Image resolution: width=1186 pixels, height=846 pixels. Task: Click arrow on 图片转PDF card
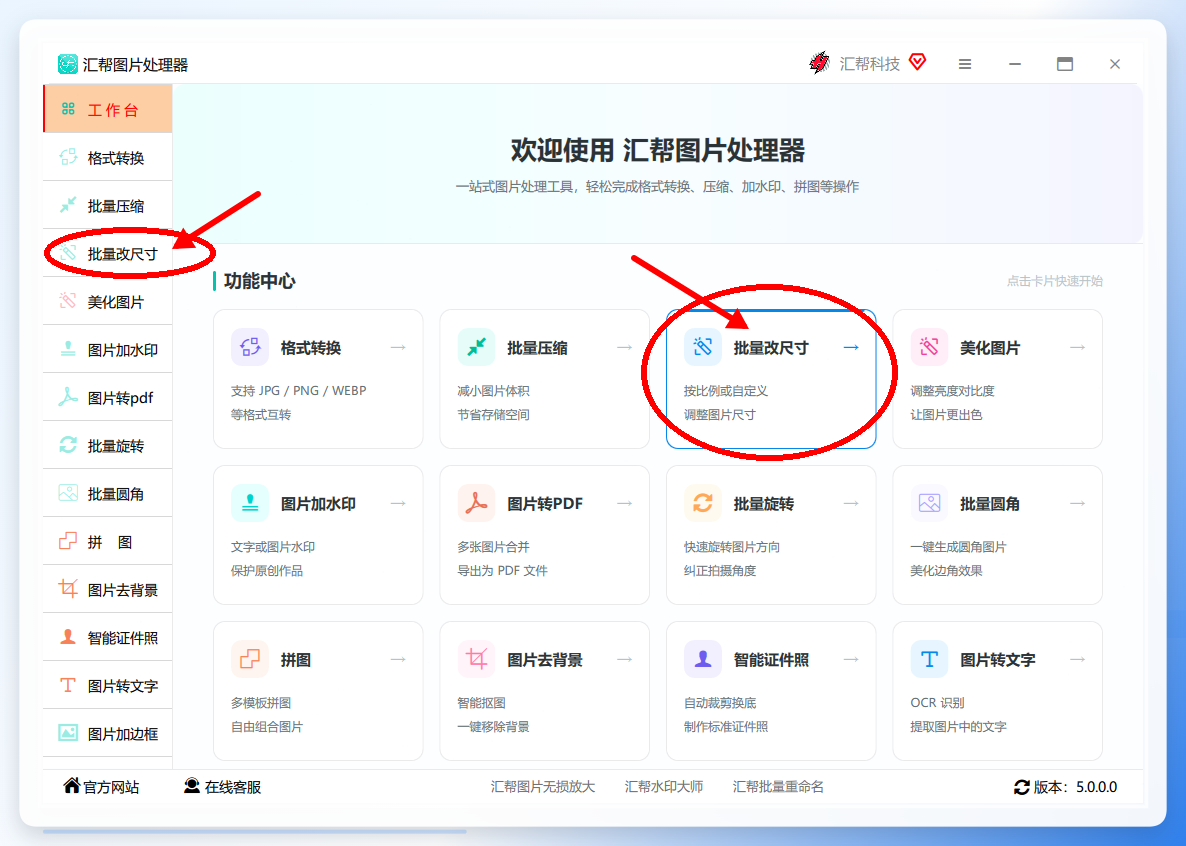[625, 503]
